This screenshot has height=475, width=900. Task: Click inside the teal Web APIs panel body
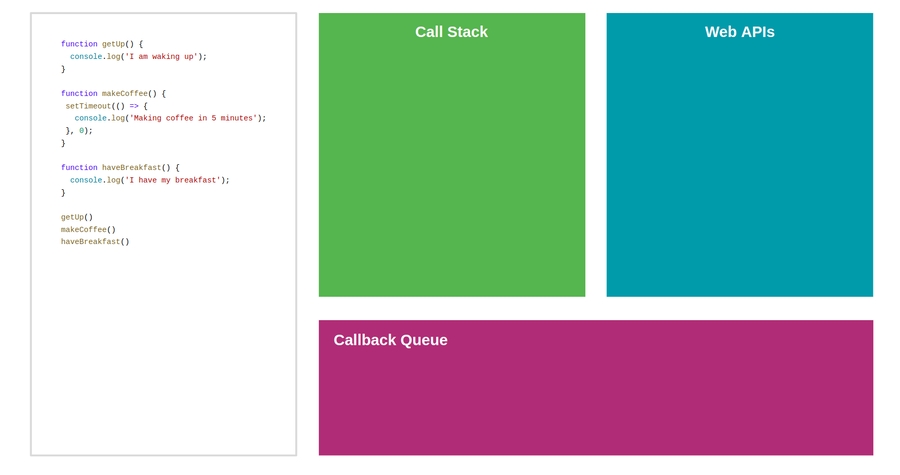pyautogui.click(x=739, y=170)
